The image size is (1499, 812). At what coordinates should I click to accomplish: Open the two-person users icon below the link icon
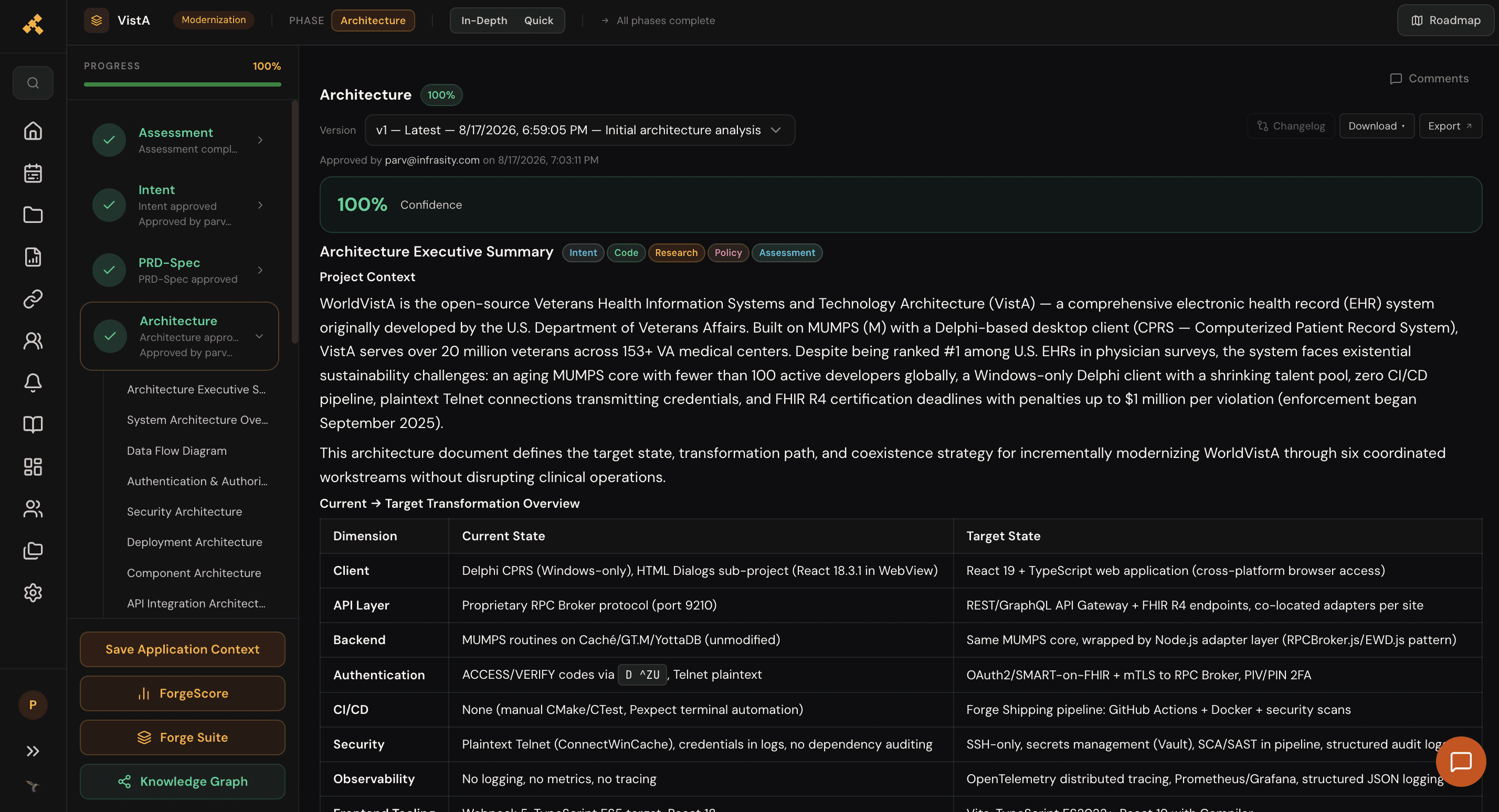(x=33, y=341)
